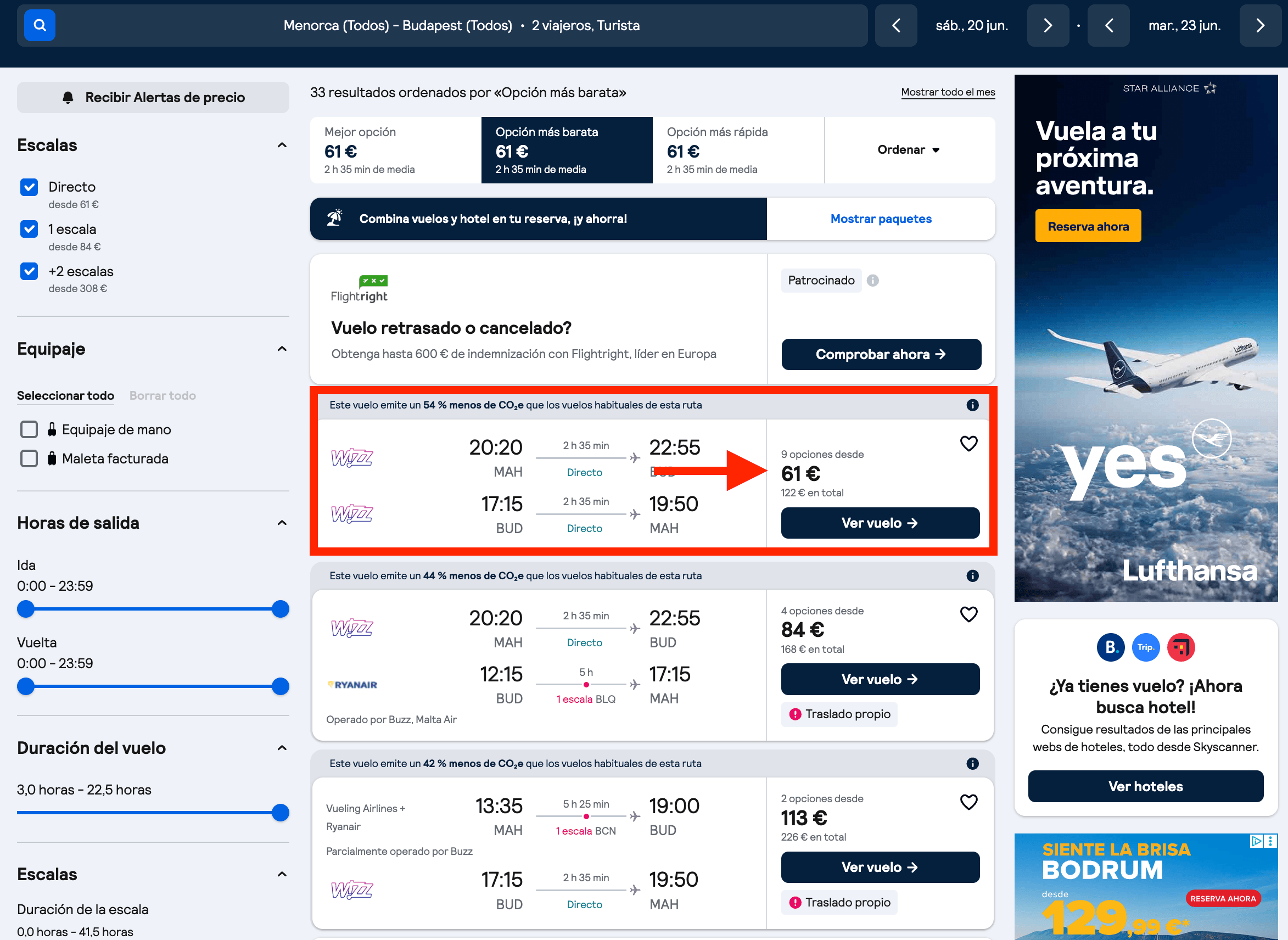Click the Booking.com B icon
The height and width of the screenshot is (940, 1288).
click(1111, 647)
